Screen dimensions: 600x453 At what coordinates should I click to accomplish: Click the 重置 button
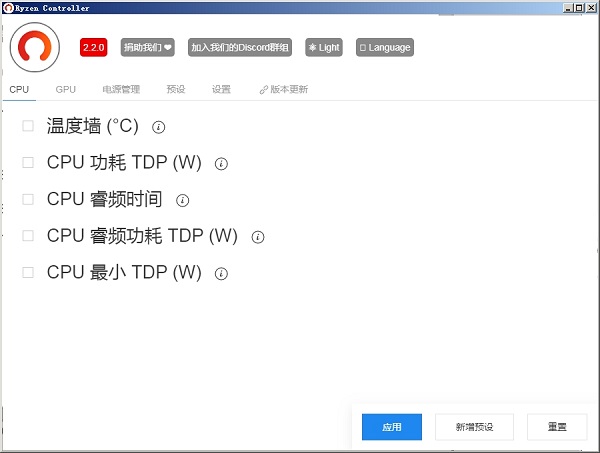pos(557,427)
